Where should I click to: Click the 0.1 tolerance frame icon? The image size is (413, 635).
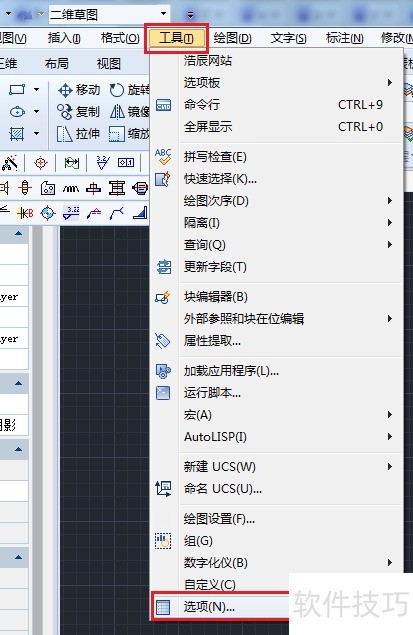[126, 163]
